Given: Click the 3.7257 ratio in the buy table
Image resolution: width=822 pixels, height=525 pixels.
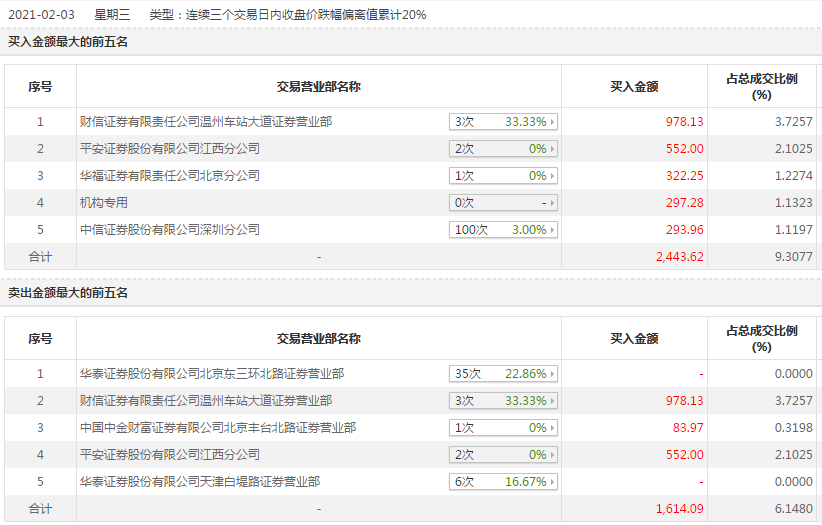Looking at the screenshot, I should coord(794,122).
